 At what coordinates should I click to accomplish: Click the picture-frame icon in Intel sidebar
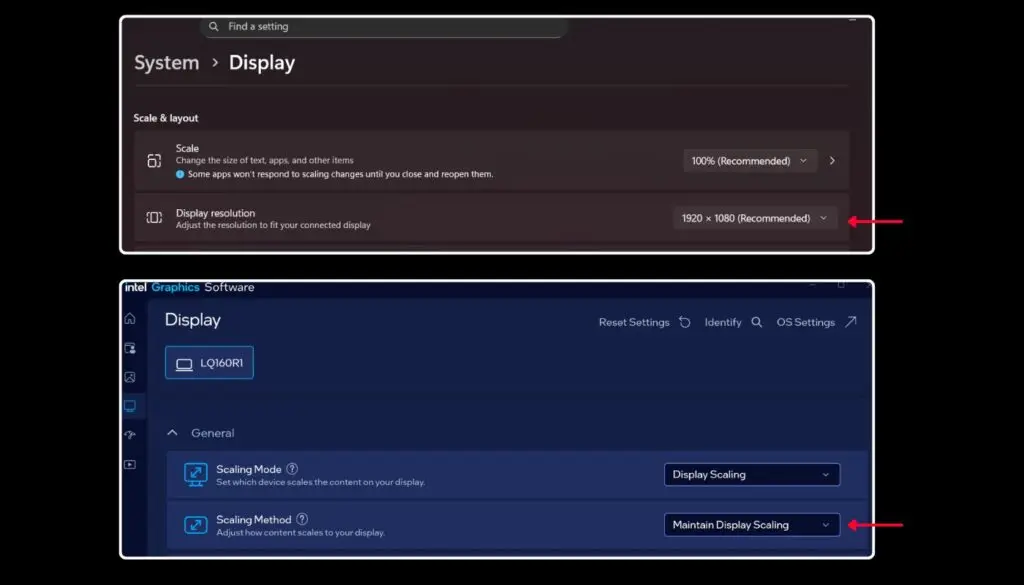coord(130,377)
